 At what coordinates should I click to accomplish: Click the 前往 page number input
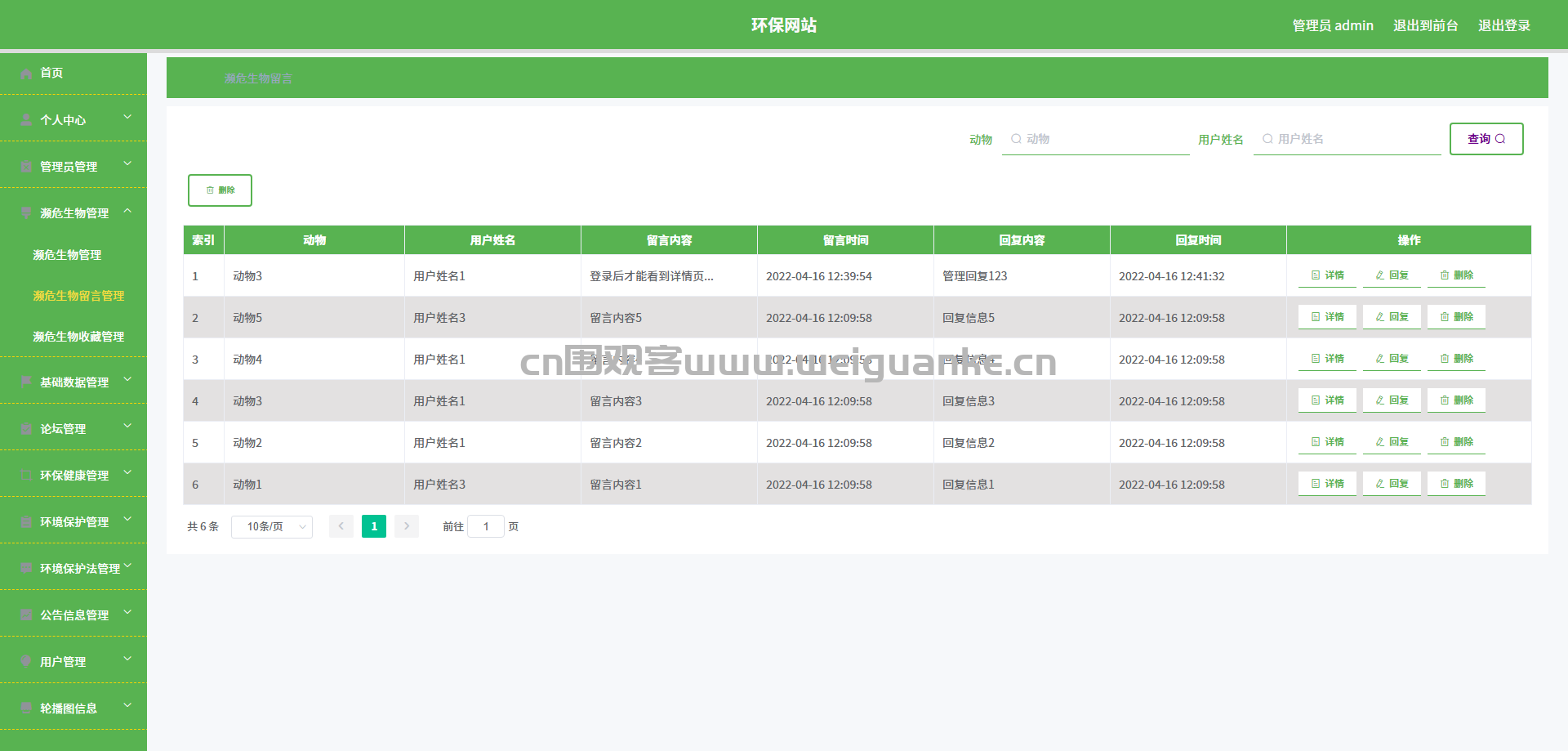486,526
